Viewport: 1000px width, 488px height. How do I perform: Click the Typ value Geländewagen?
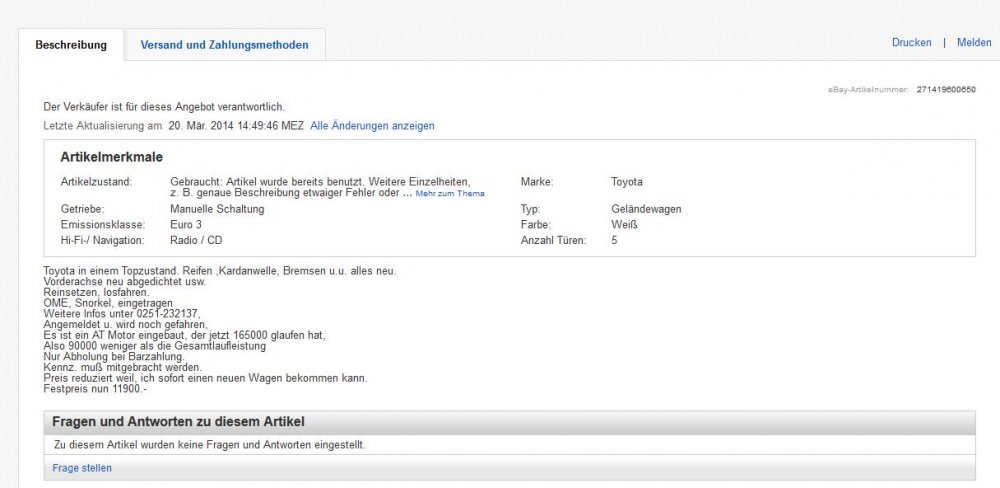pyautogui.click(x=646, y=209)
